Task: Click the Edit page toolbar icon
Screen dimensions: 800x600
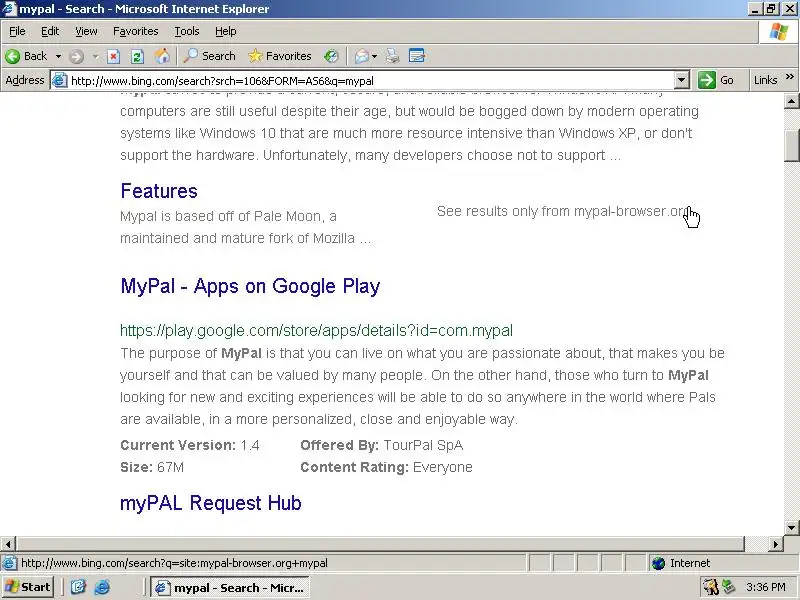Action: pyautogui.click(x=417, y=56)
